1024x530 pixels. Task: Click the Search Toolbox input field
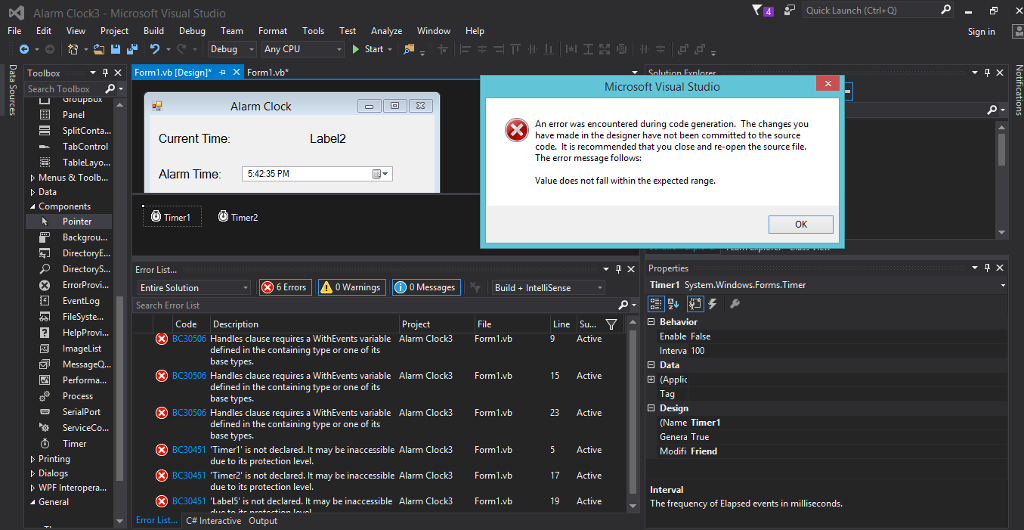[63, 89]
